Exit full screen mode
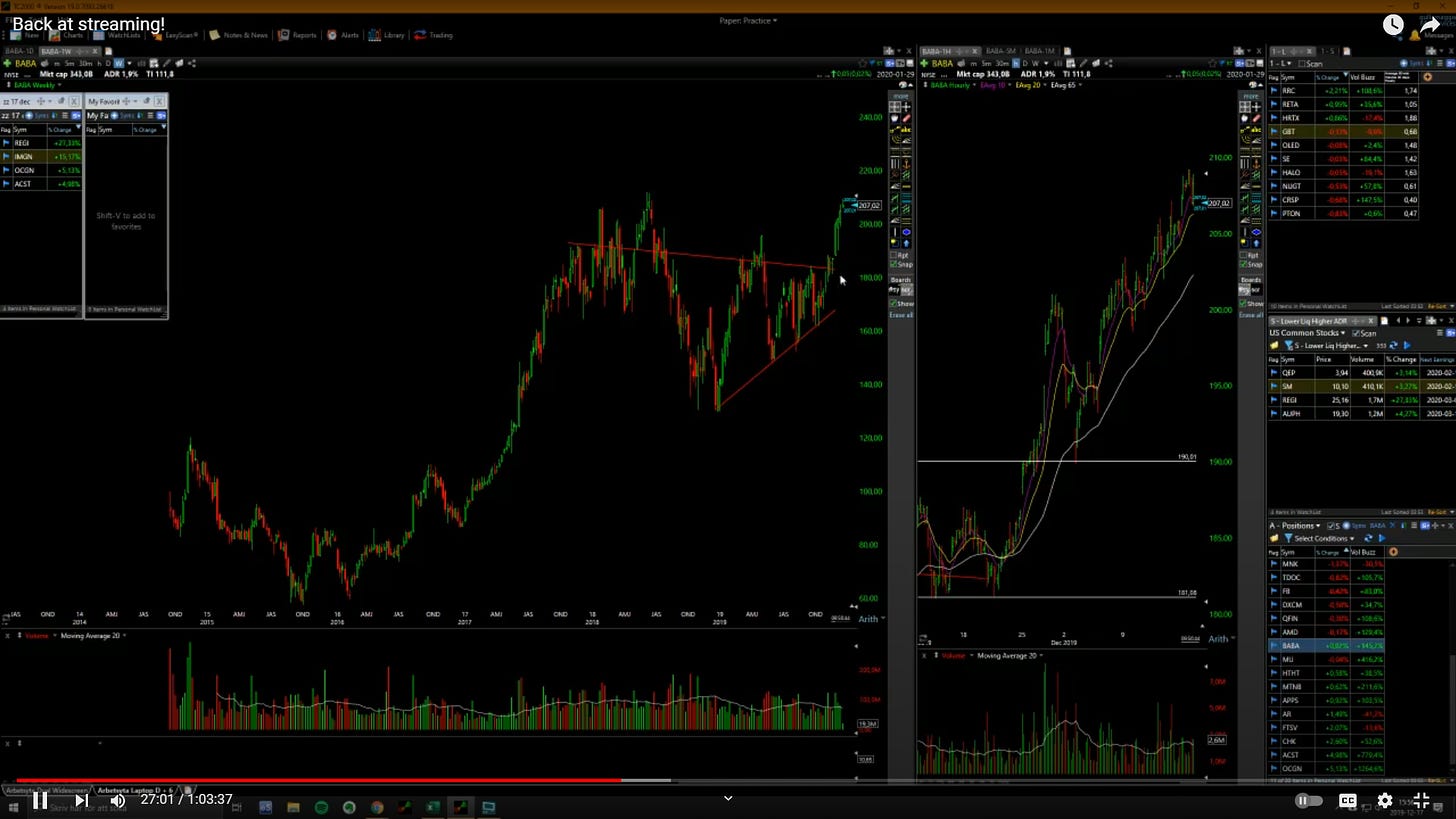 click(x=1421, y=800)
